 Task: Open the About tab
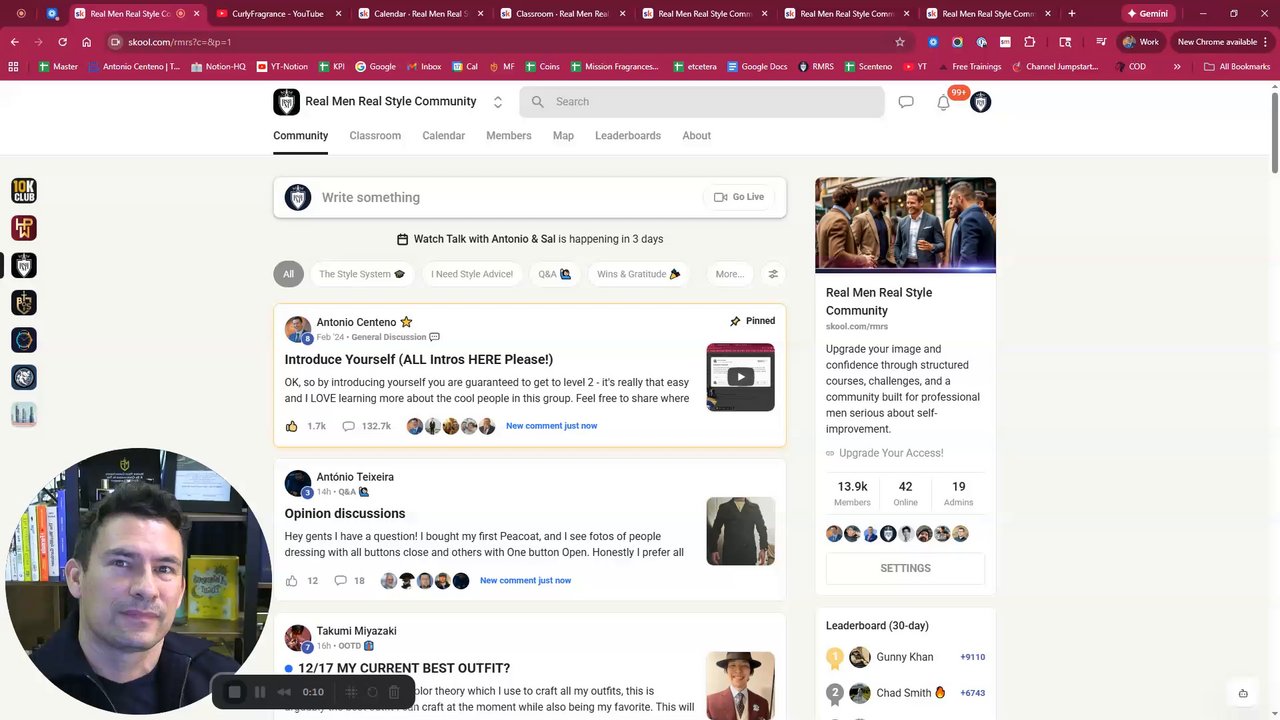[x=697, y=136]
